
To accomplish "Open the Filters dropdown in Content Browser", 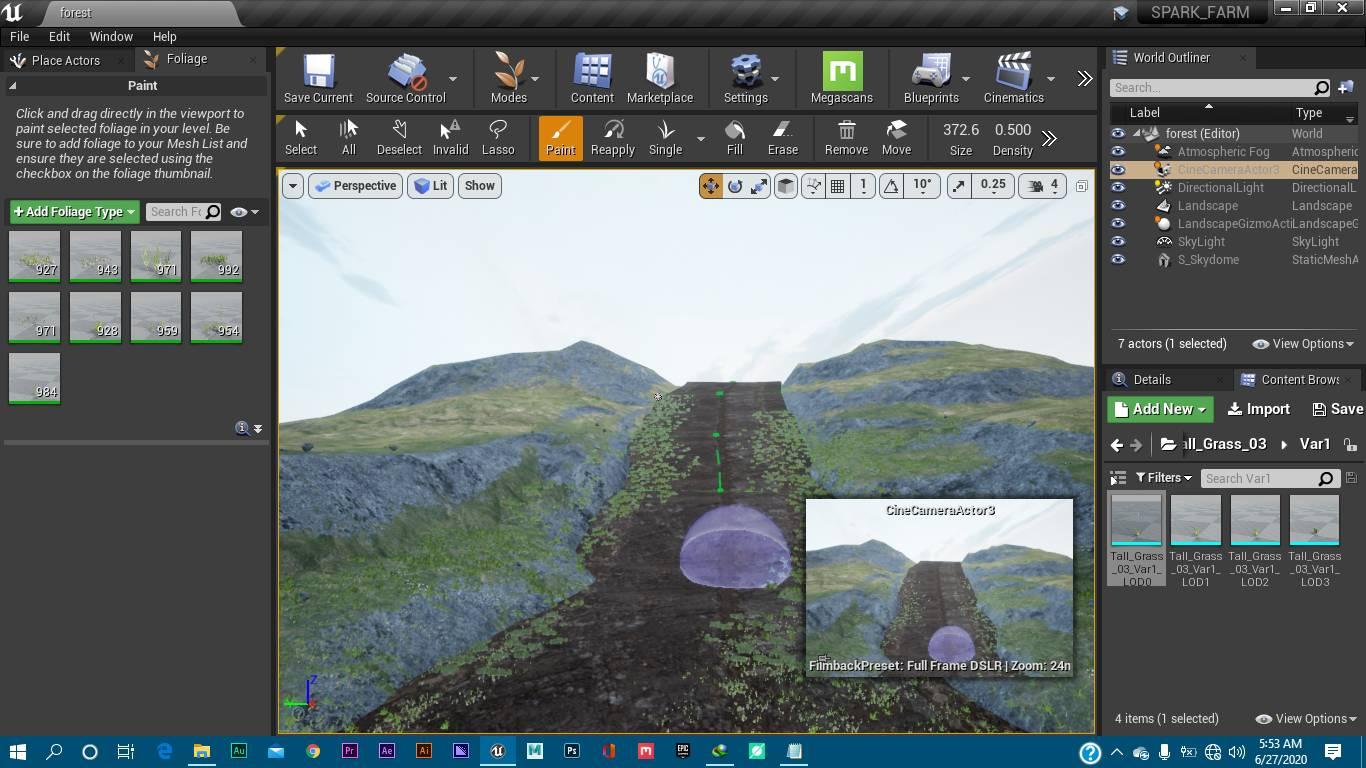I will click(x=1163, y=478).
